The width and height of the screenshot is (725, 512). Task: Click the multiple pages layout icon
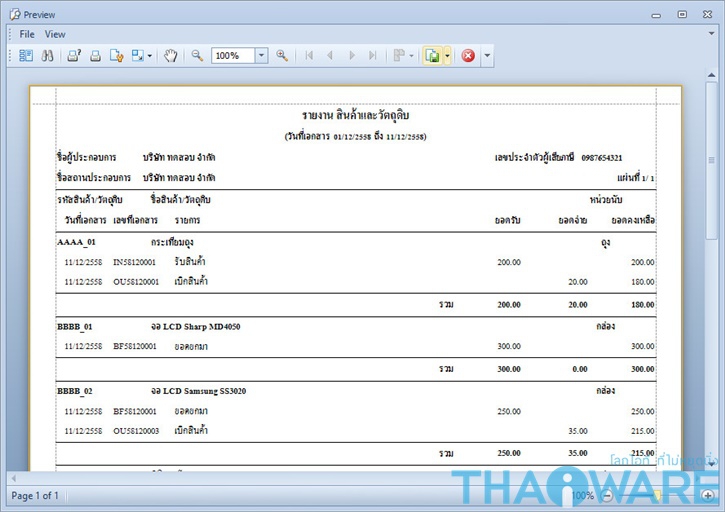[399, 56]
